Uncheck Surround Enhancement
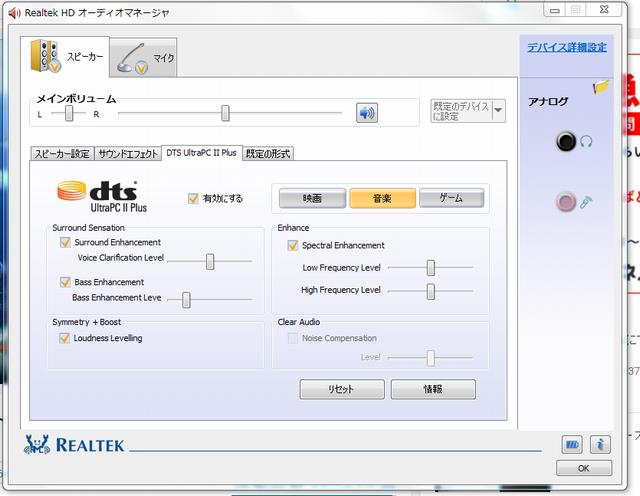 click(x=65, y=242)
